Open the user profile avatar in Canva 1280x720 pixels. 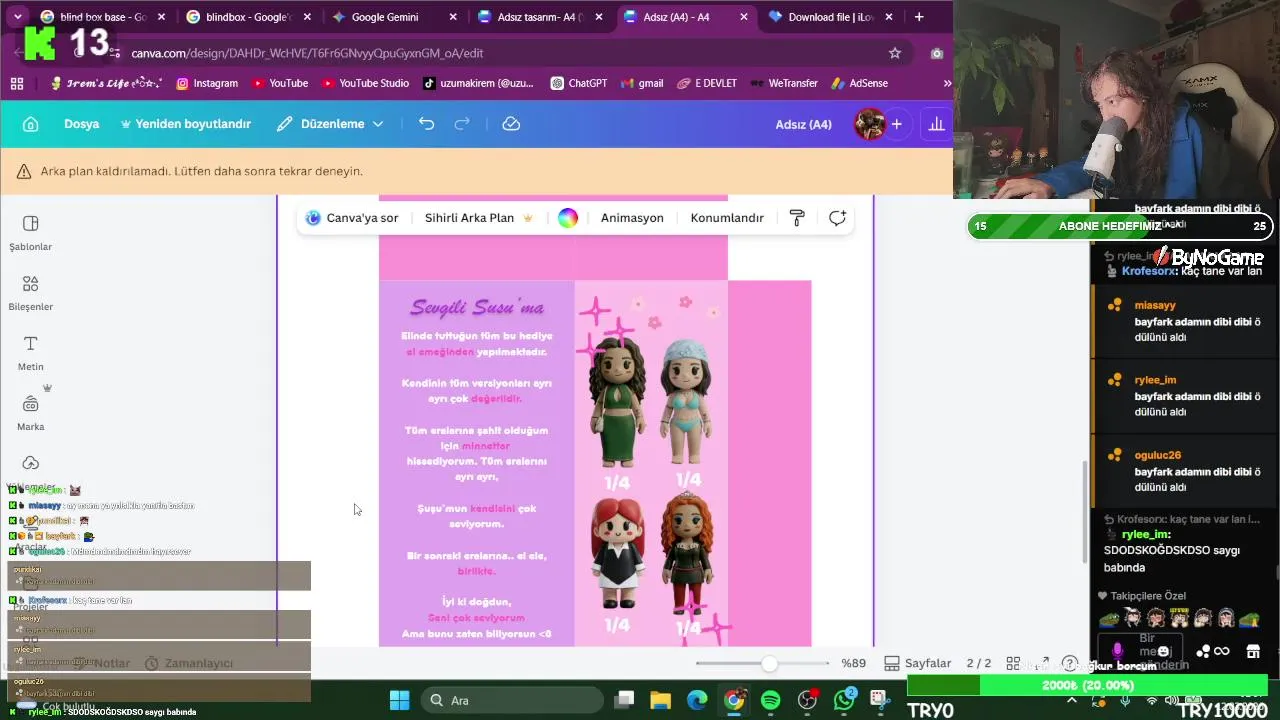pyautogui.click(x=869, y=124)
